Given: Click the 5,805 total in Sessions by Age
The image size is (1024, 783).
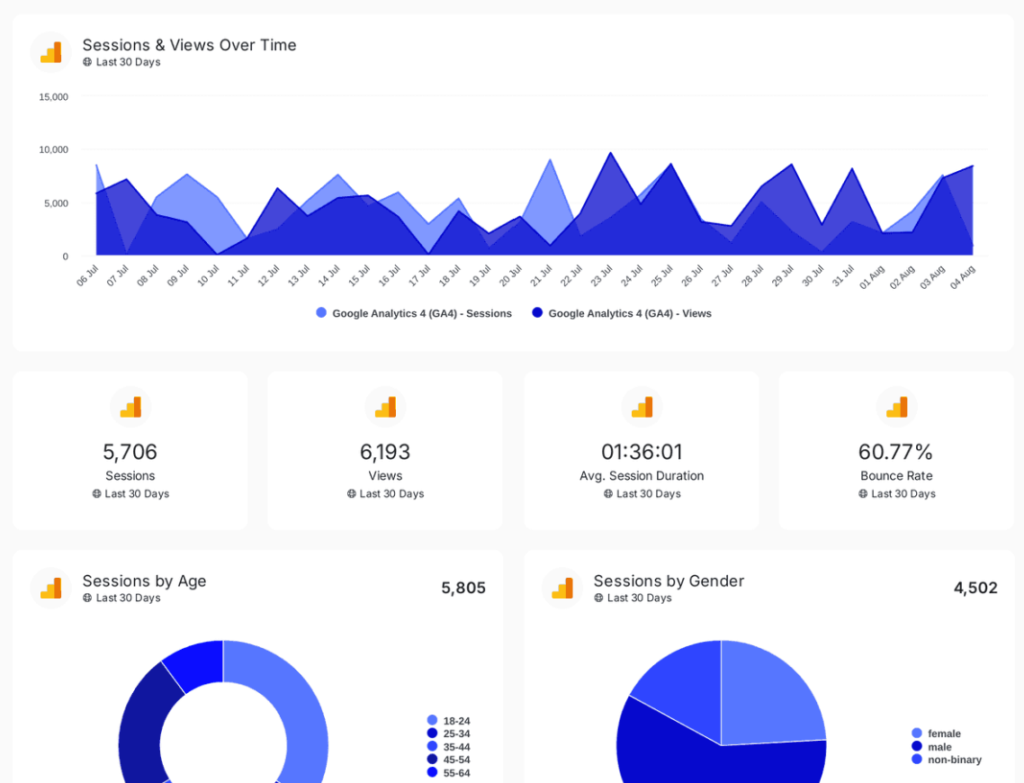Looking at the screenshot, I should click(464, 588).
